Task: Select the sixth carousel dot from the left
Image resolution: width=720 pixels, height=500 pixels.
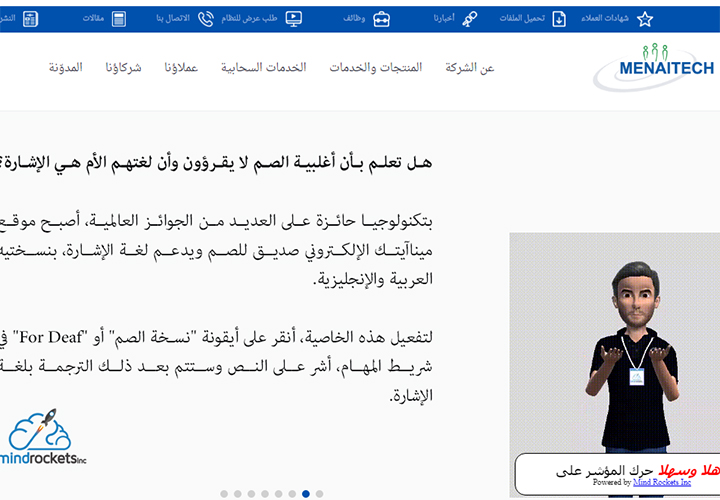Action: click(x=292, y=494)
